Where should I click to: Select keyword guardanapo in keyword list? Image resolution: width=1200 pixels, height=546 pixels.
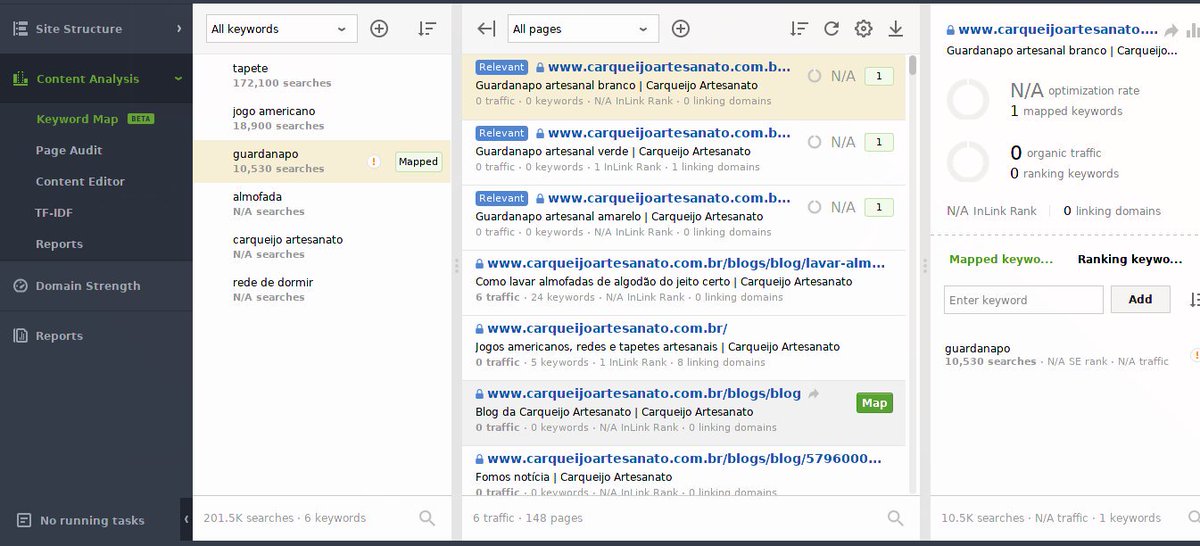click(x=321, y=161)
